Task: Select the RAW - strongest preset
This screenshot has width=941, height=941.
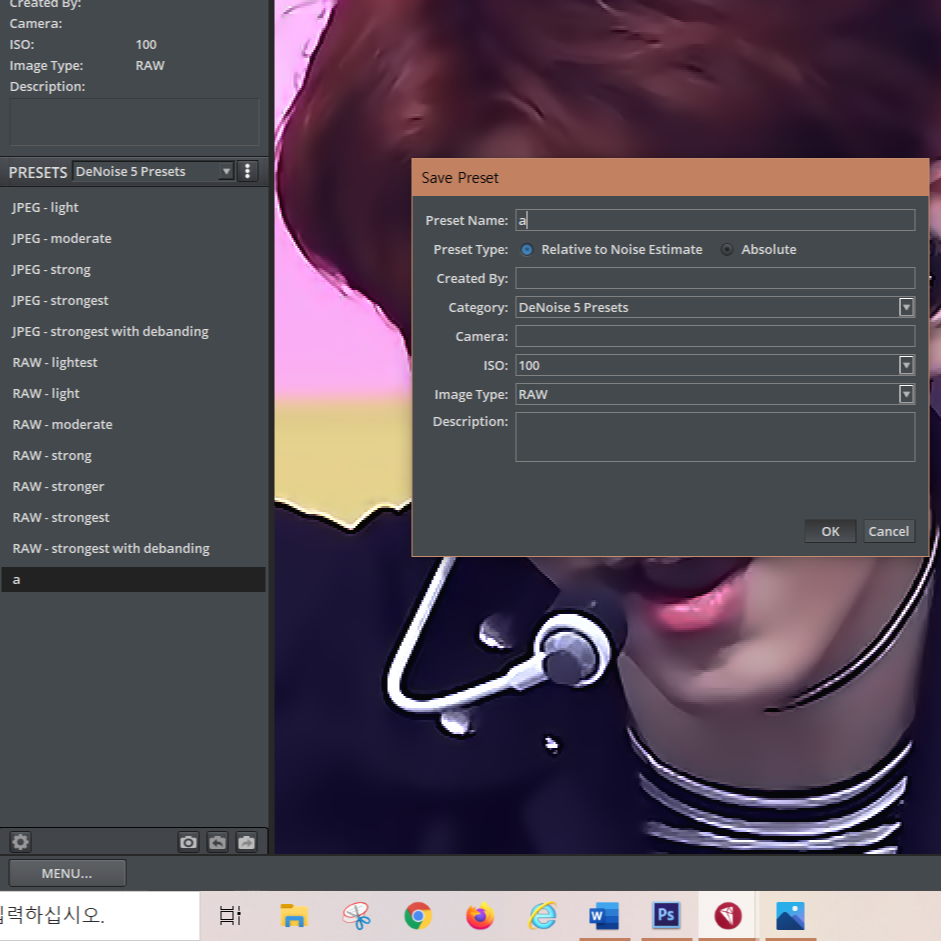Action: tap(133, 517)
